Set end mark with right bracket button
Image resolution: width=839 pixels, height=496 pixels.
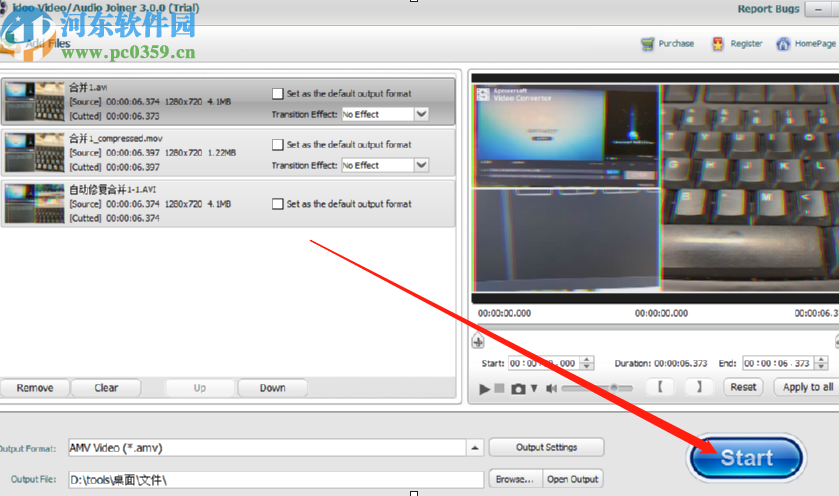pyautogui.click(x=699, y=387)
